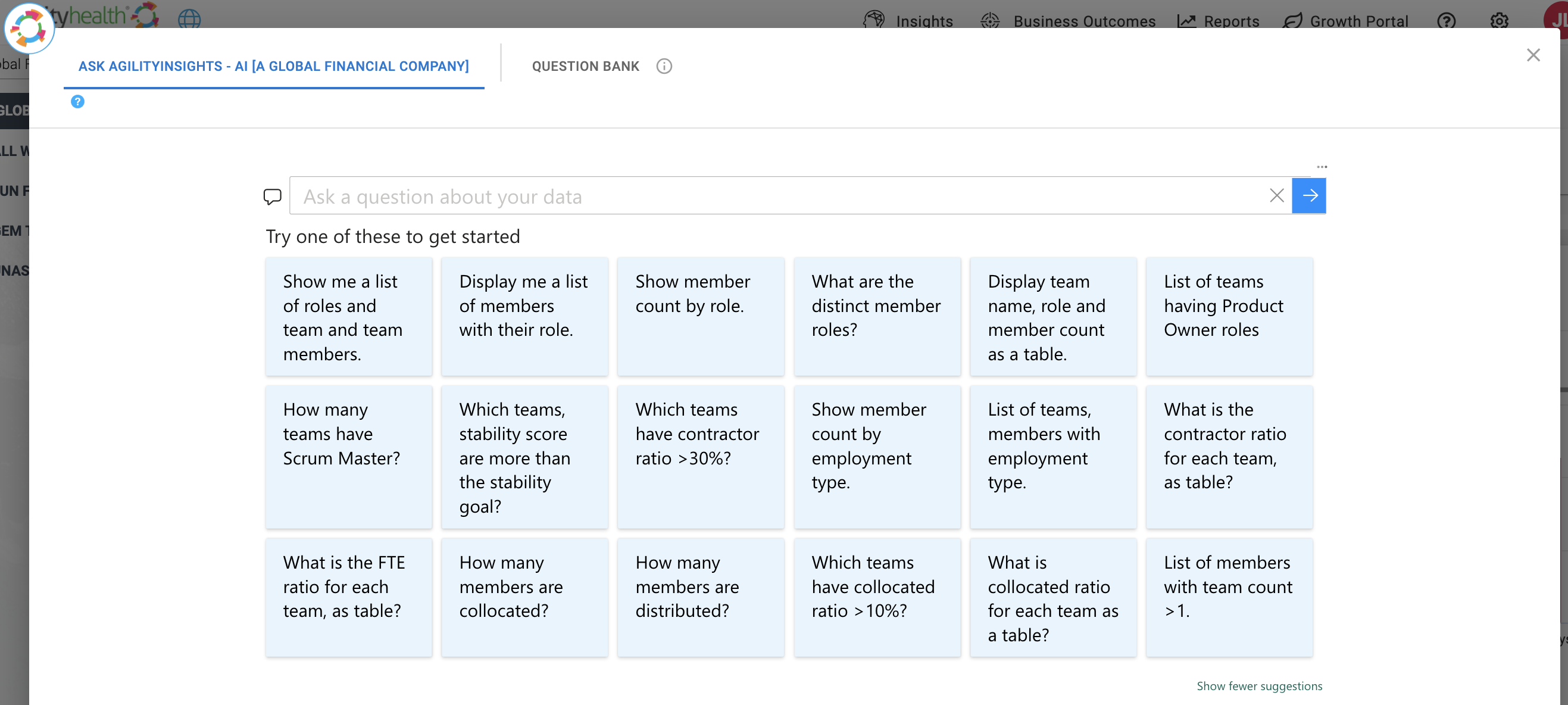Select 'Show member count by role' suggestion

coord(701,316)
